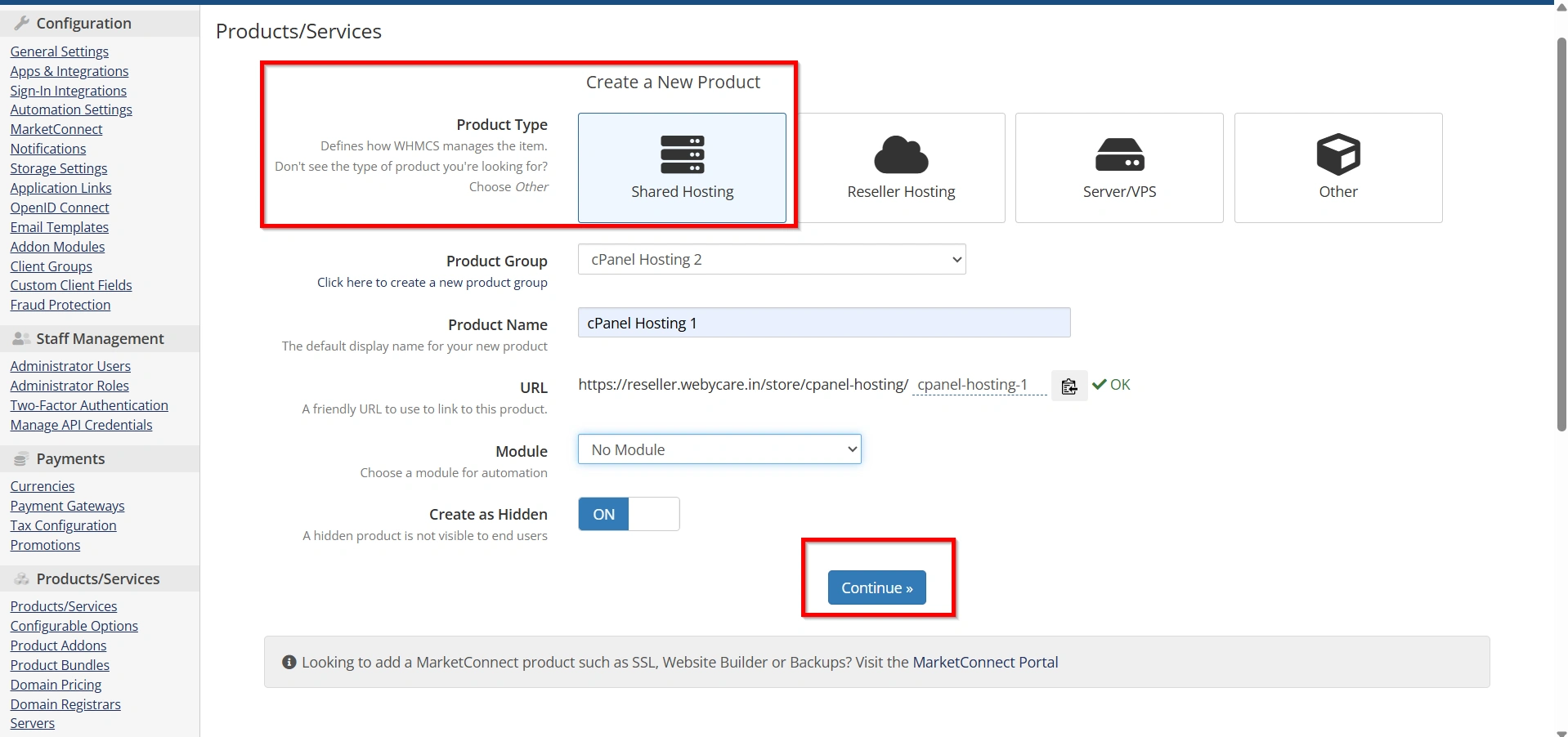Click the Configuration wrench icon
The image size is (1568, 737).
(22, 23)
